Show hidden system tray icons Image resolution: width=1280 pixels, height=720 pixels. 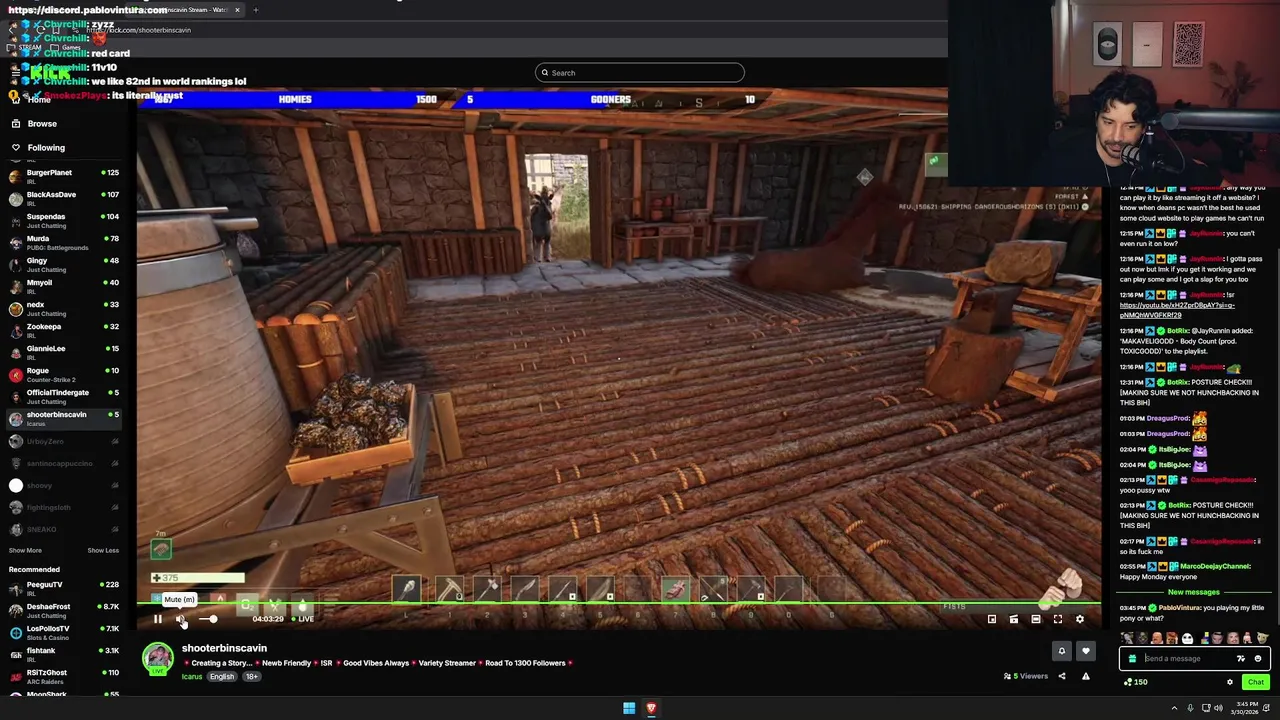(1174, 708)
